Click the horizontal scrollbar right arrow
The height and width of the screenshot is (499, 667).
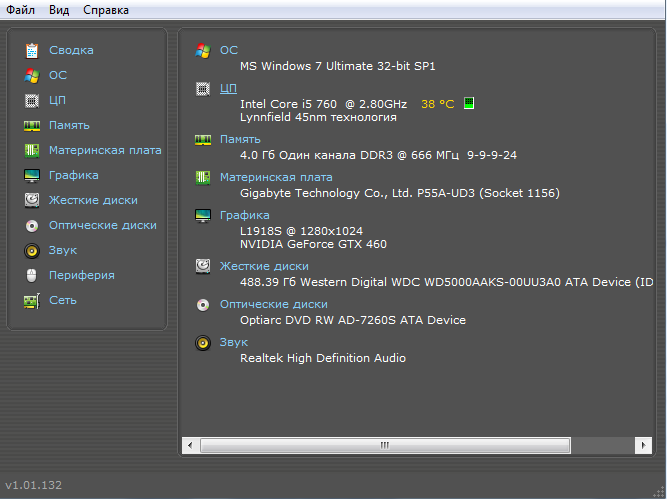[x=640, y=444]
